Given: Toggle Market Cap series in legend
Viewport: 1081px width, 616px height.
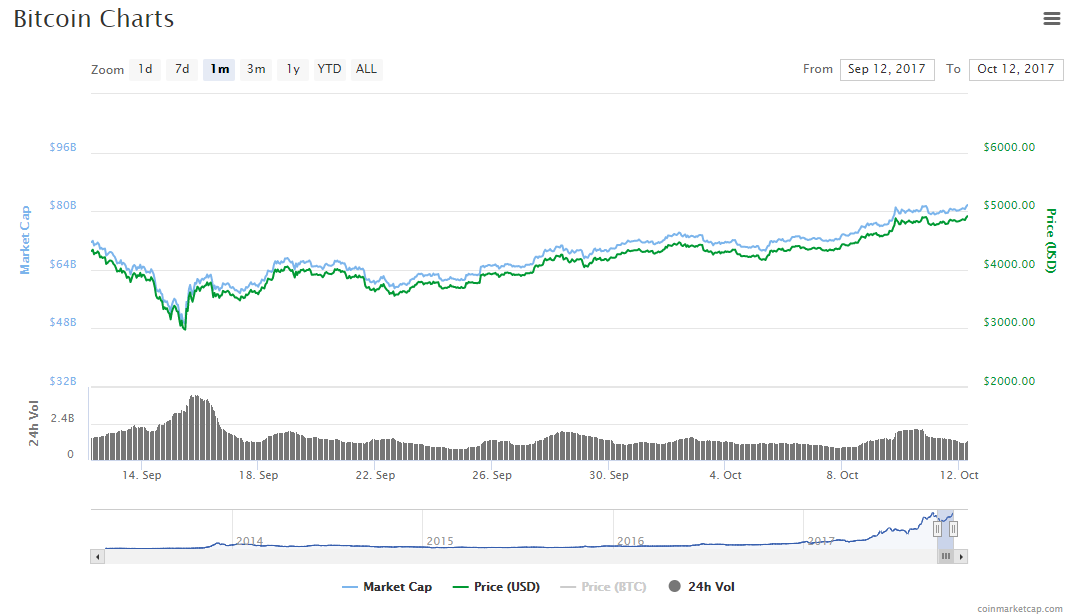Looking at the screenshot, I should point(387,587).
